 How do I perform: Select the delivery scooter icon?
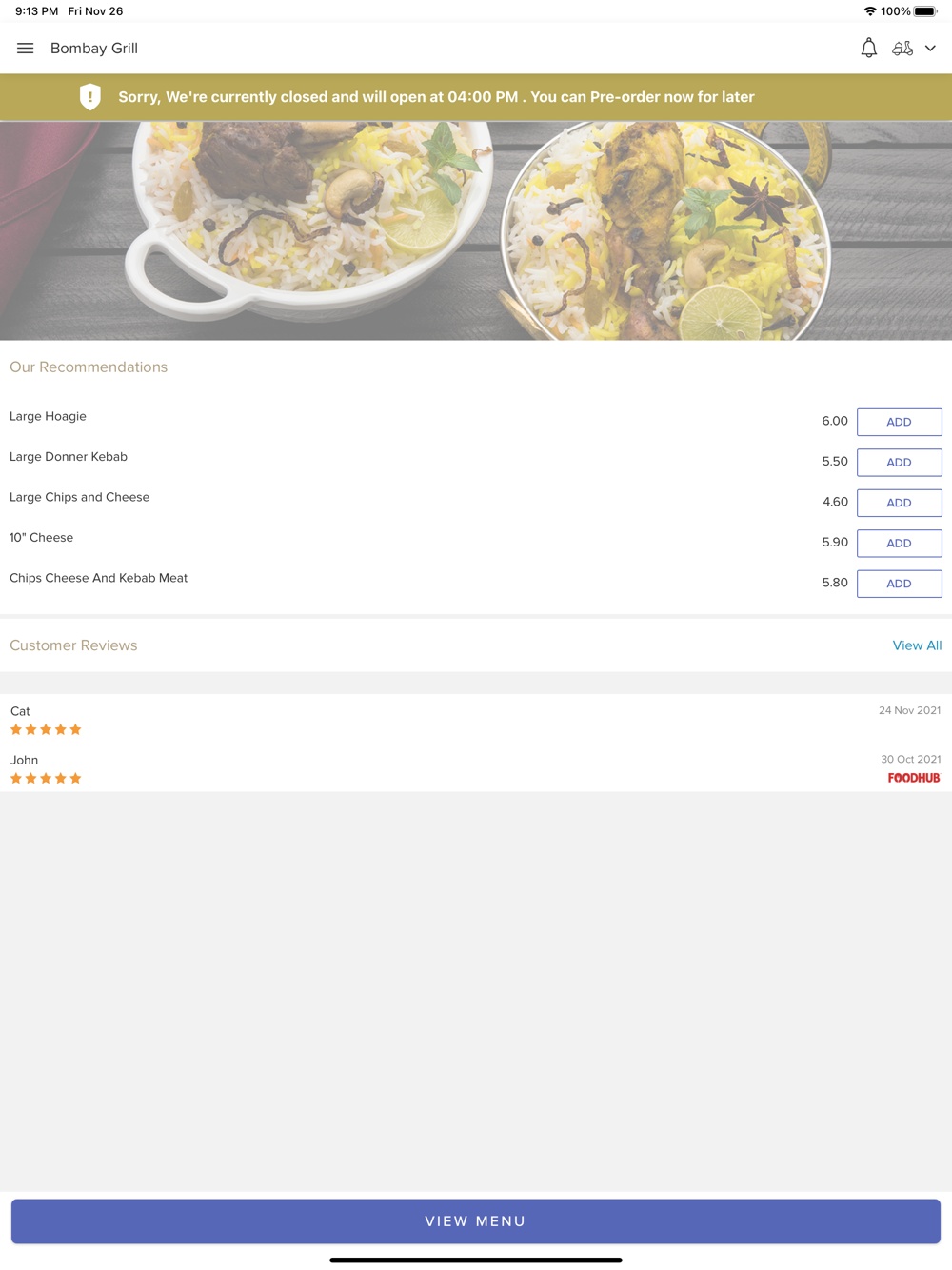pos(902,49)
